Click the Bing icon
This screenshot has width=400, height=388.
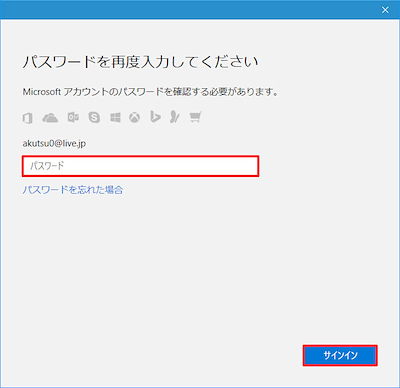[x=155, y=117]
